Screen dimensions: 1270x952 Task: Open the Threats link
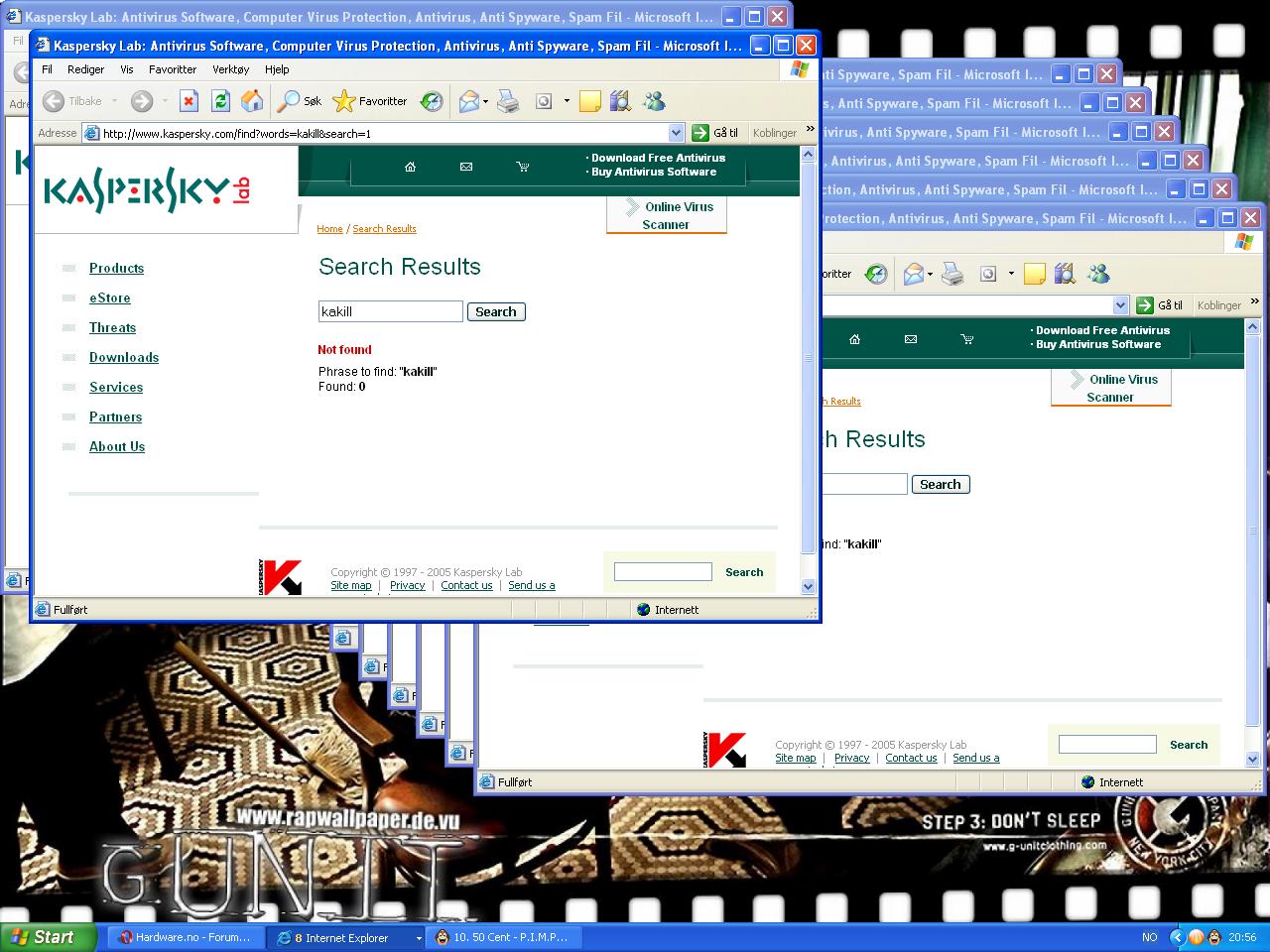tap(112, 327)
